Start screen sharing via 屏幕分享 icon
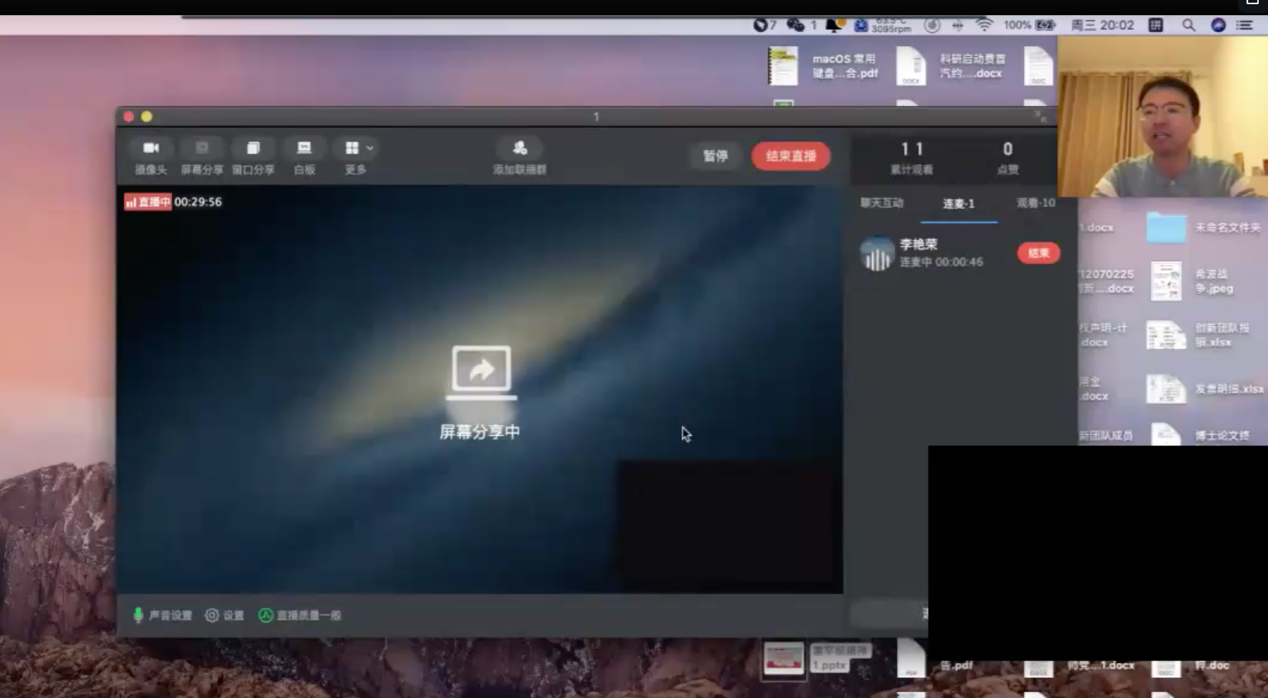 pyautogui.click(x=202, y=149)
